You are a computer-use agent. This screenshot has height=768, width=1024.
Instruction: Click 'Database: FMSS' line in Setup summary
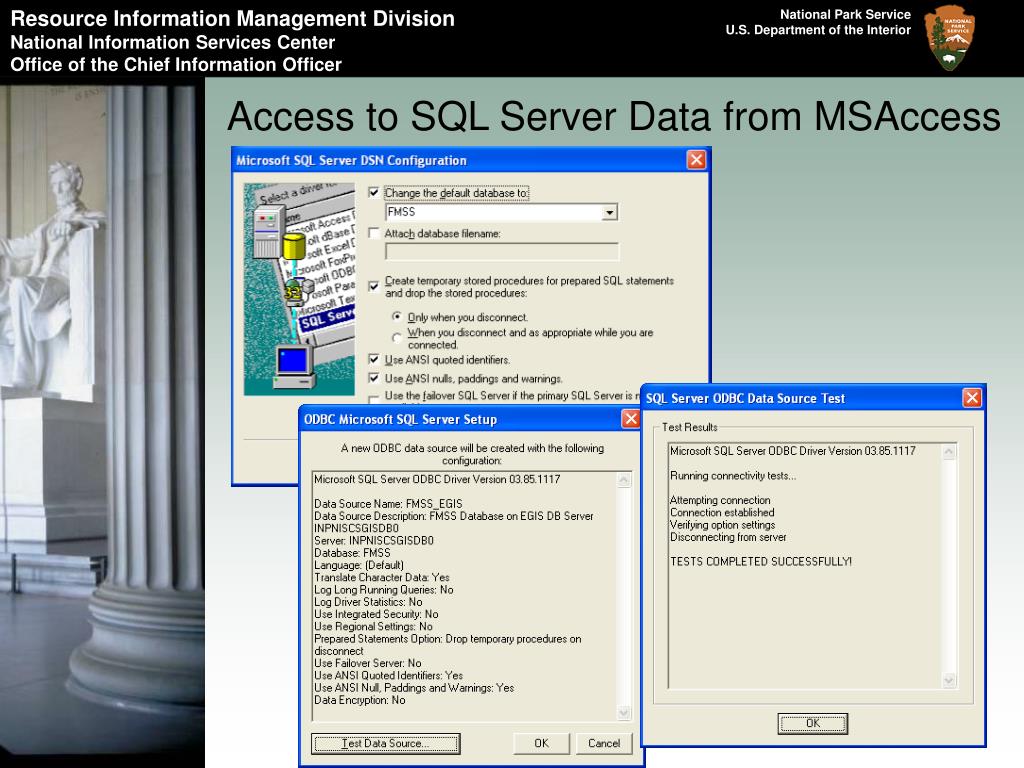[352, 552]
